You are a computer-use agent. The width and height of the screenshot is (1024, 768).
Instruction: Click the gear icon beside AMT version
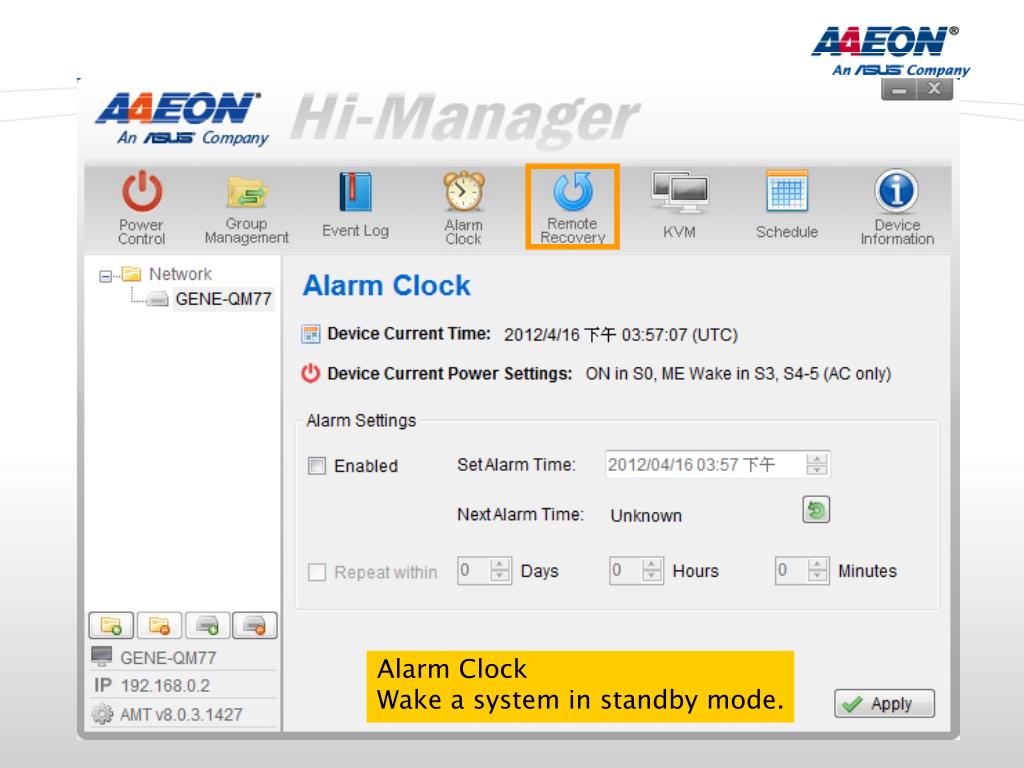click(x=101, y=714)
